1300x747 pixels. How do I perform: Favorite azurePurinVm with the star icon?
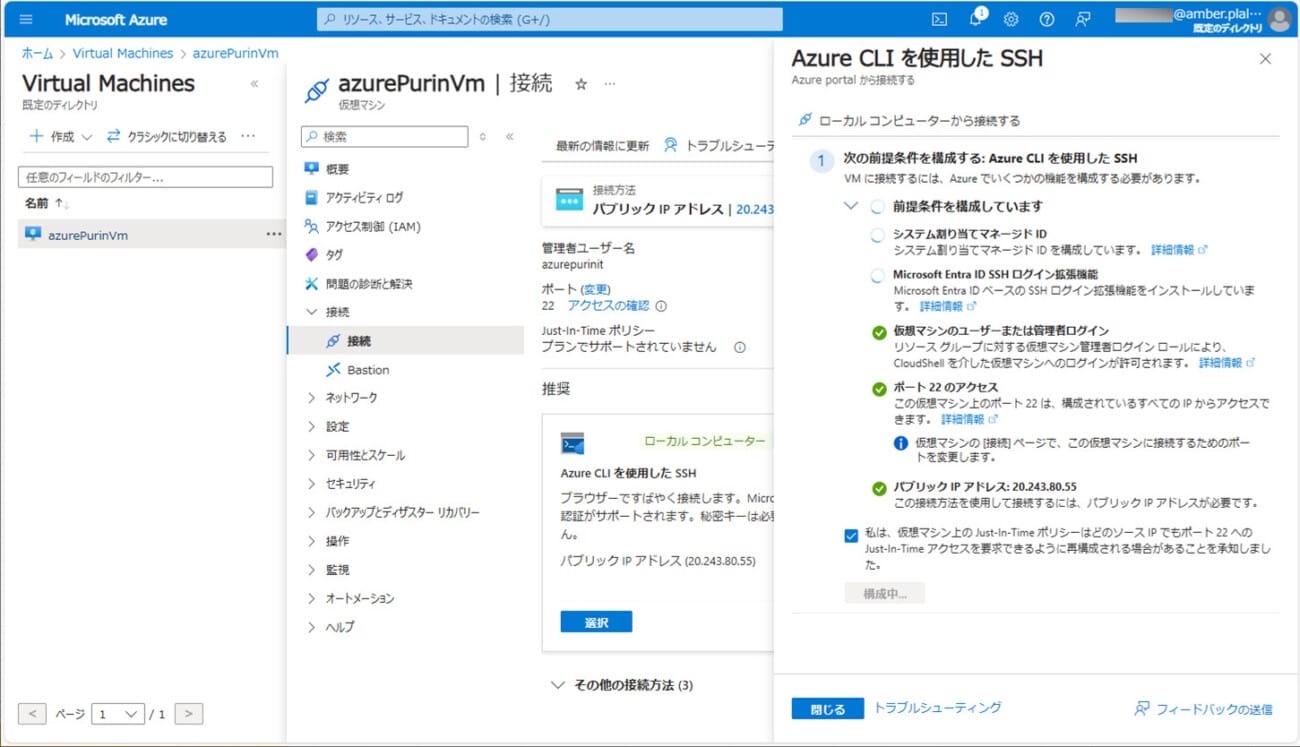(580, 84)
